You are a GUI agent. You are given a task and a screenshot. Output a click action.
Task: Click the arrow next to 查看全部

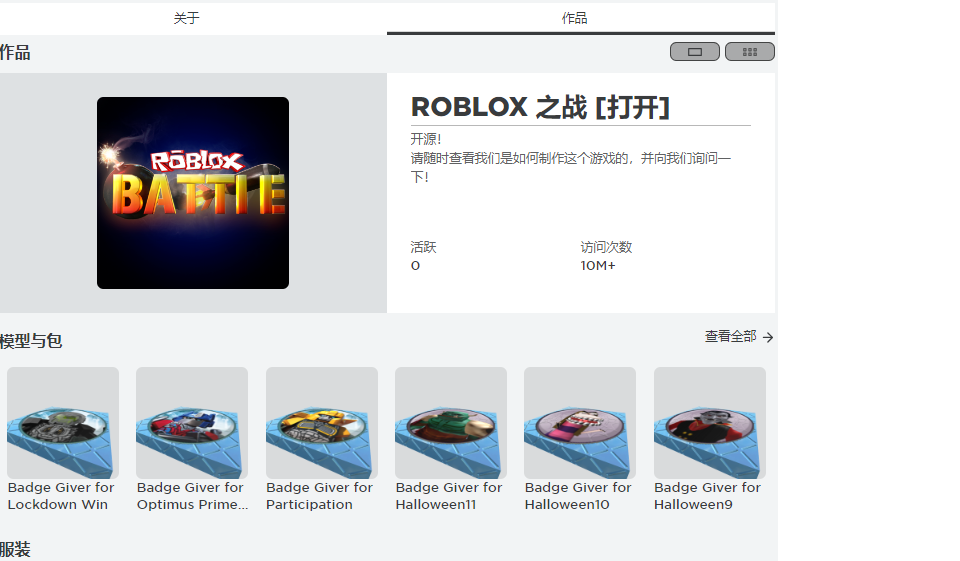(x=768, y=337)
